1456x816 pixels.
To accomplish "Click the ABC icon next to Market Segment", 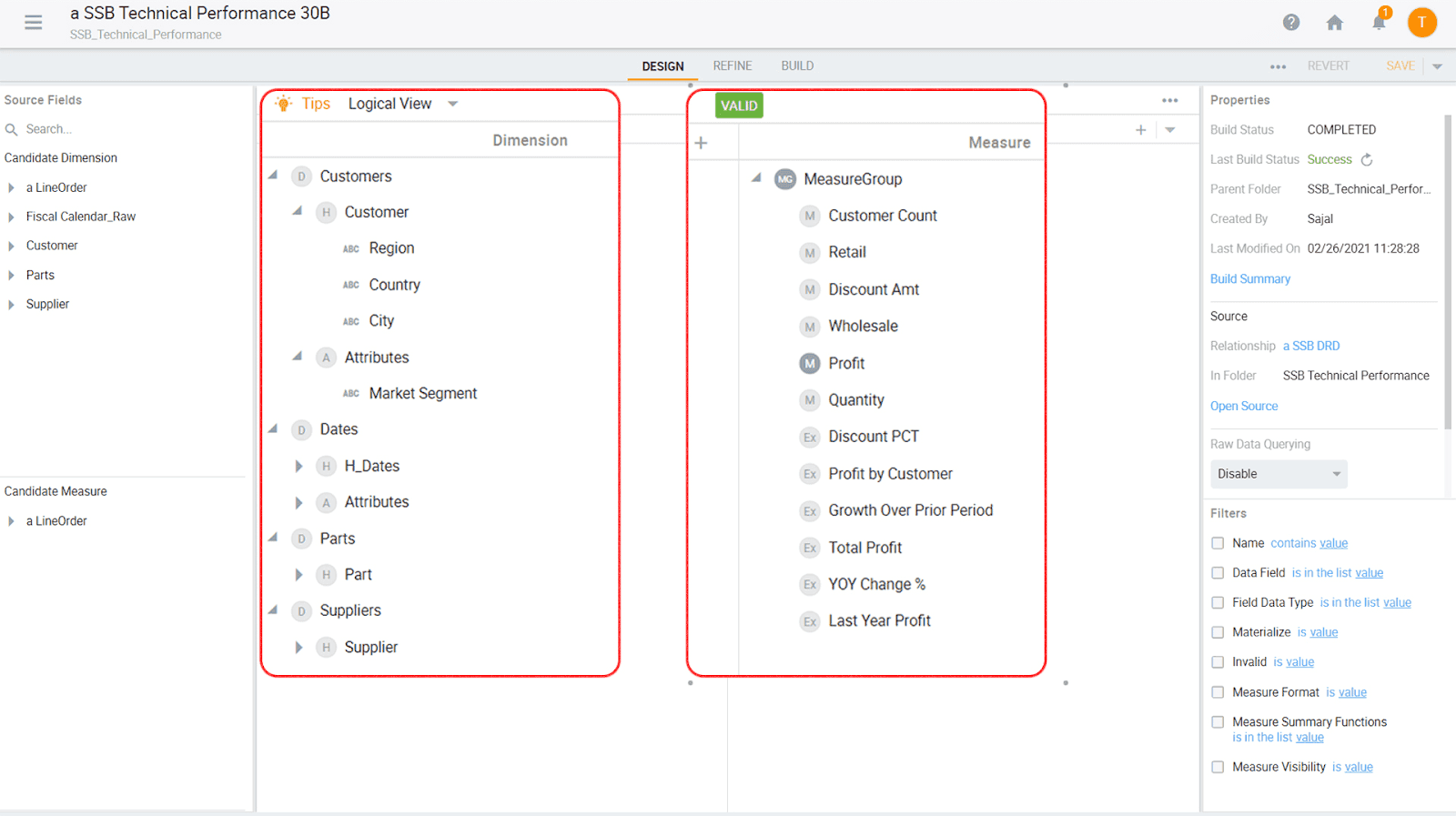I will (x=351, y=393).
